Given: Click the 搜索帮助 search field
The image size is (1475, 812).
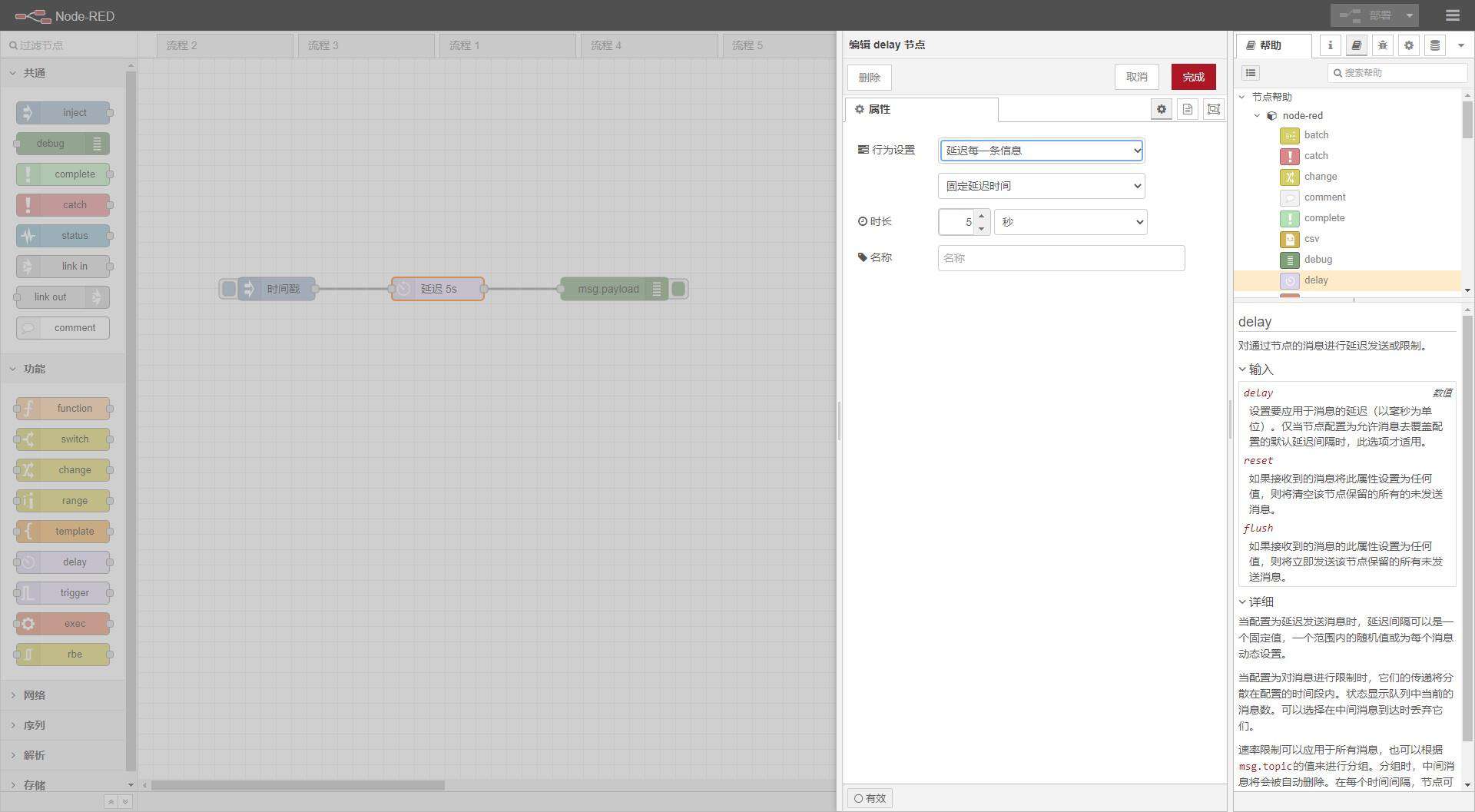Looking at the screenshot, I should click(1397, 73).
